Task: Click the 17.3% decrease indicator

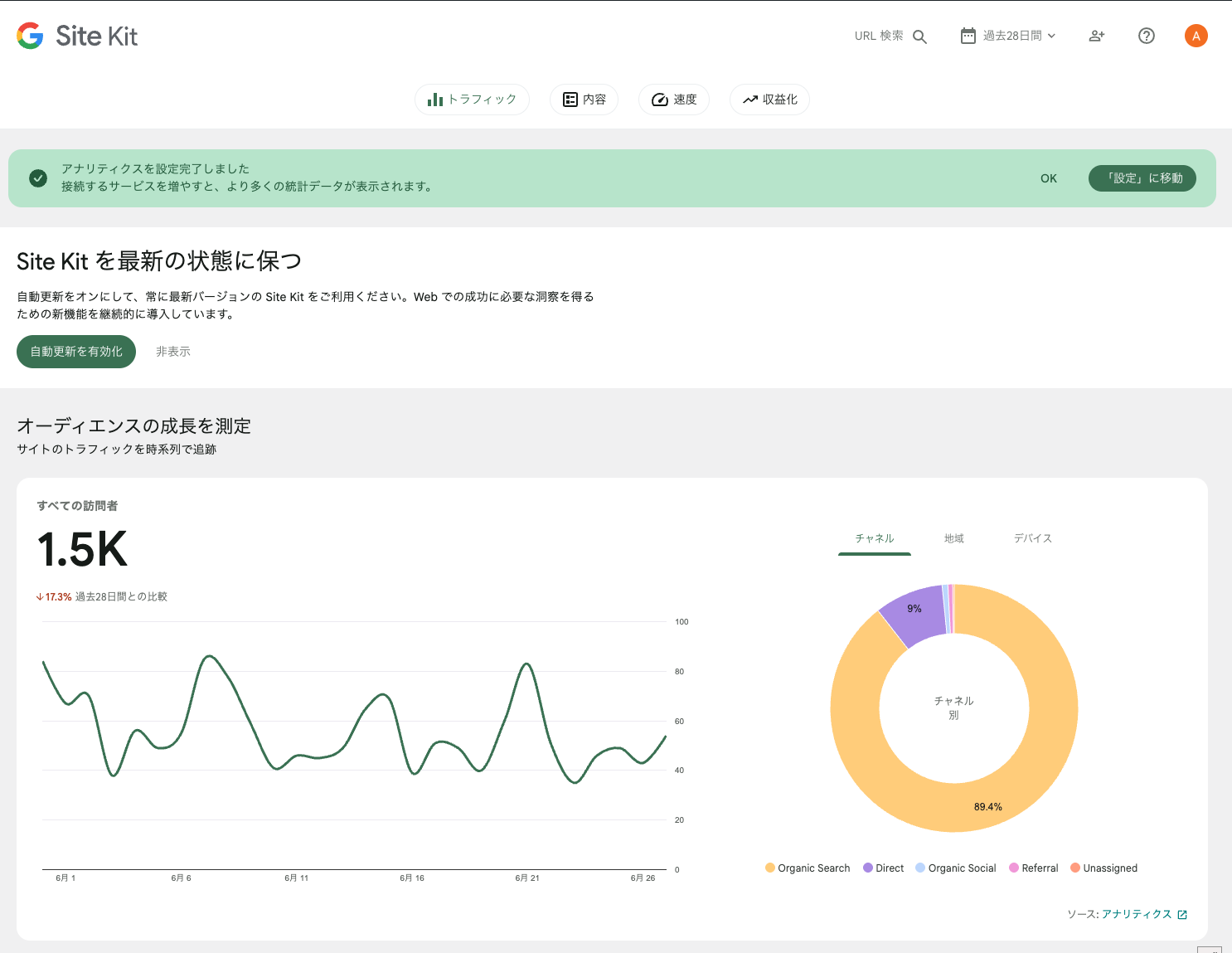Action: pos(54,597)
